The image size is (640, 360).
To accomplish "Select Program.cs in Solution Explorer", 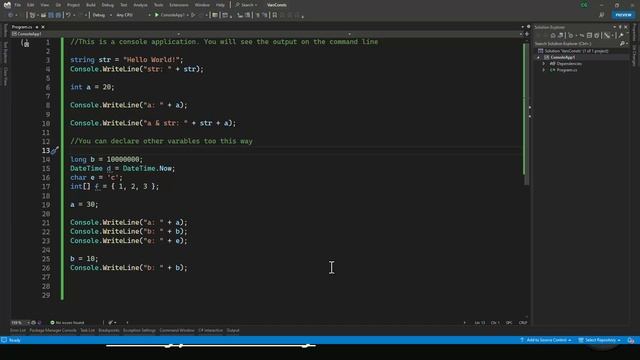I will tap(567, 70).
